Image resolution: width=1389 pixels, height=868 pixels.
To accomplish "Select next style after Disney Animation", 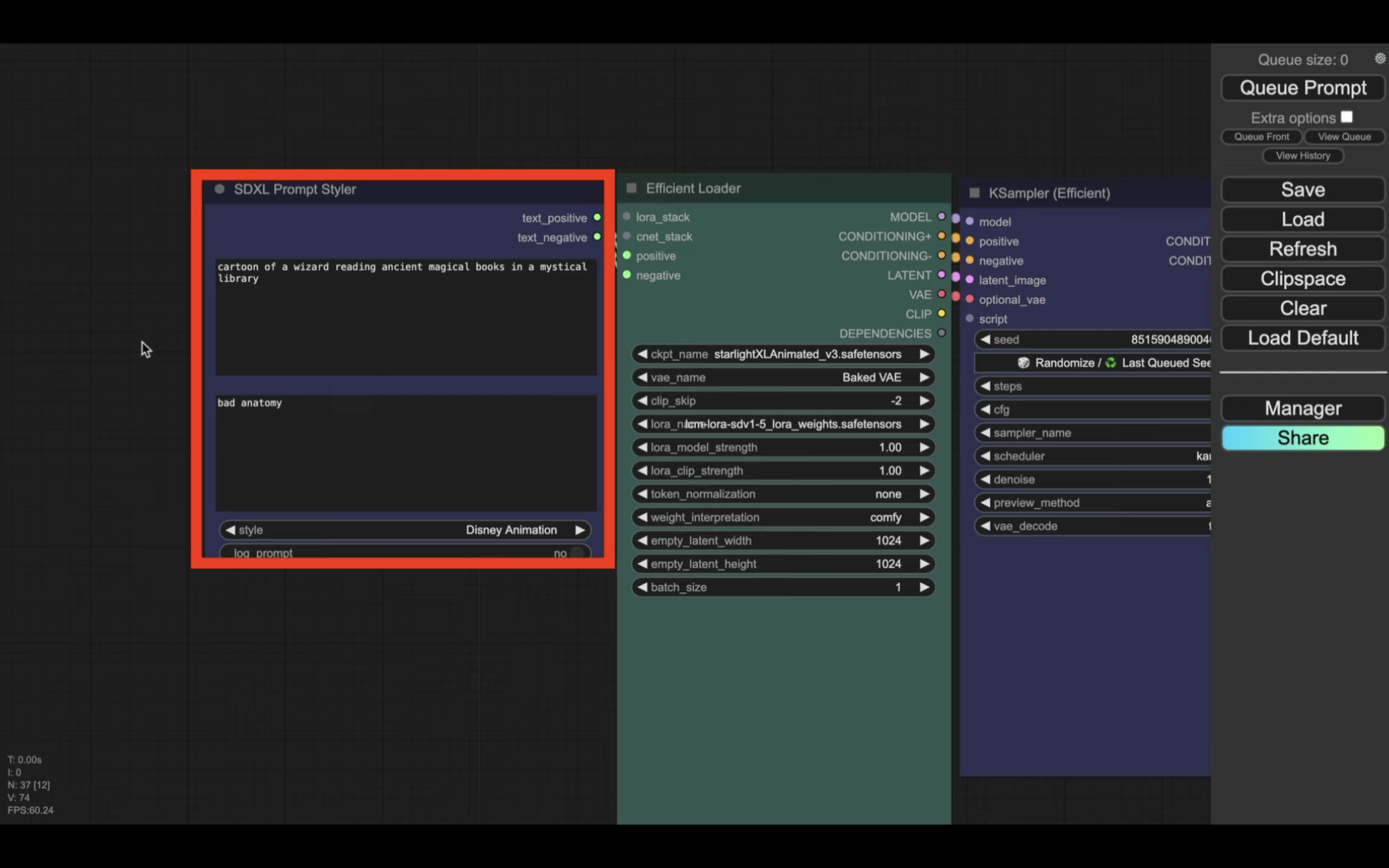I will click(580, 530).
